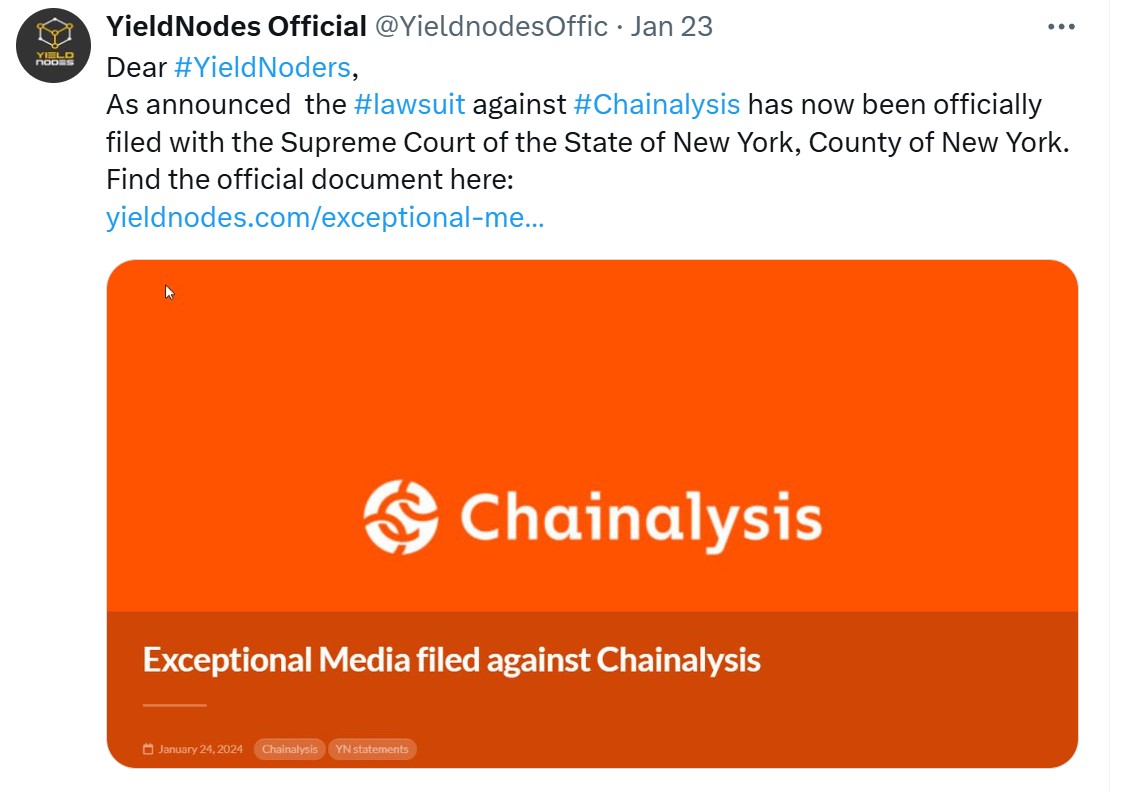Open the yieldnodes.com/exceptional-me… link
Screen dimensions: 1140x792
325,217
